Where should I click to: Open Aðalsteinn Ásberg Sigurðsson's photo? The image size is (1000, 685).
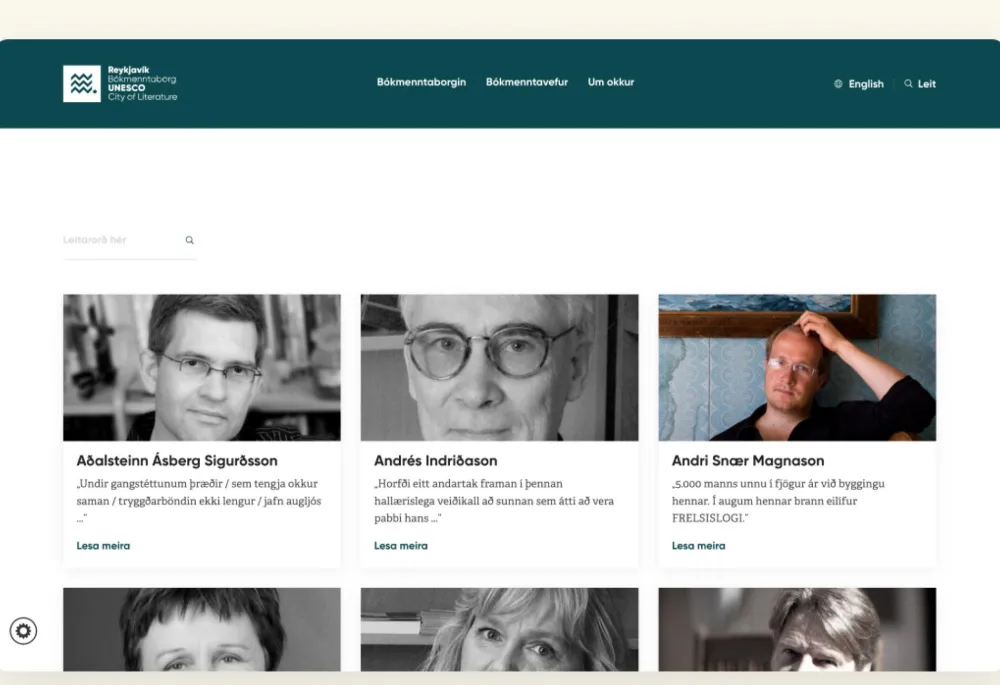(x=202, y=367)
